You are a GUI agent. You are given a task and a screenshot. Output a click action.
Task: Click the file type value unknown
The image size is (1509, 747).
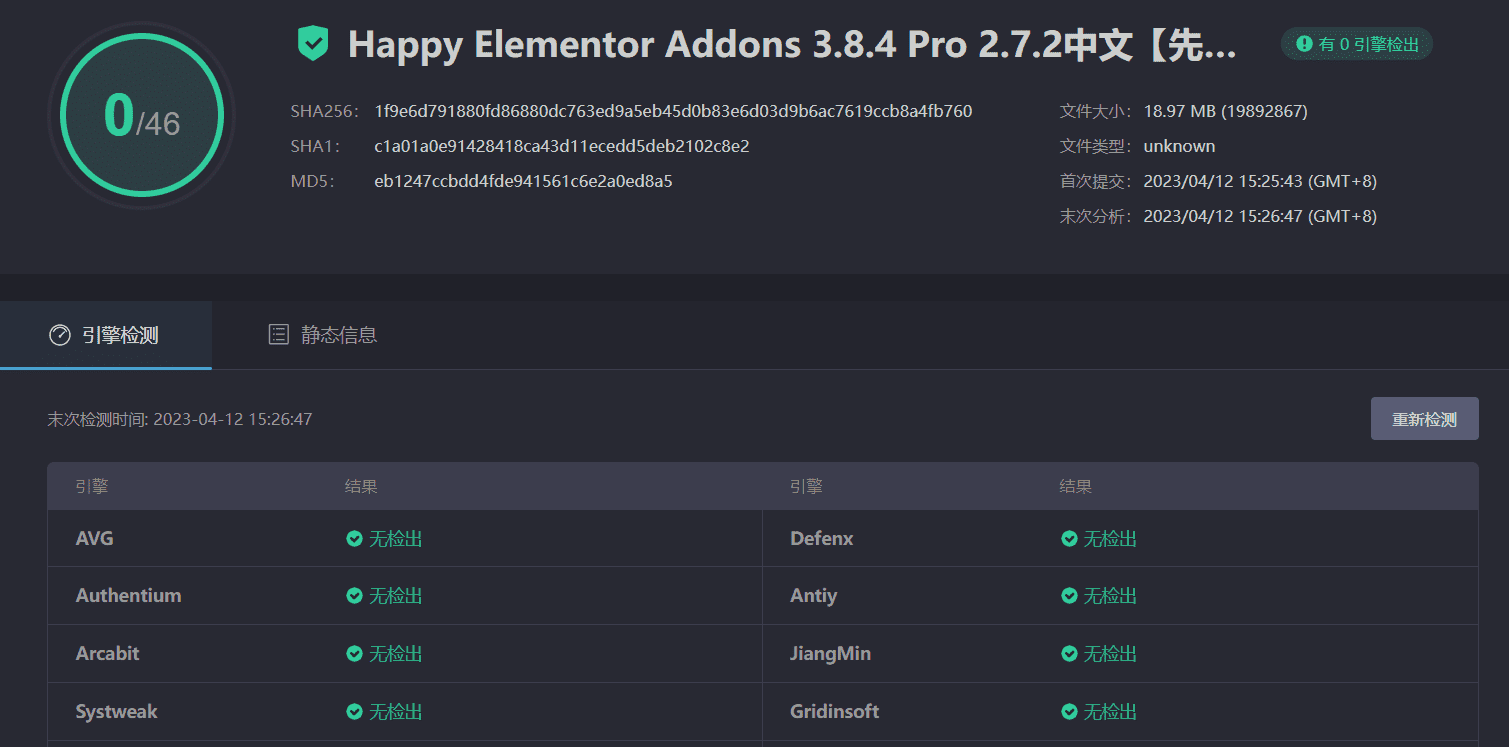[1180, 146]
